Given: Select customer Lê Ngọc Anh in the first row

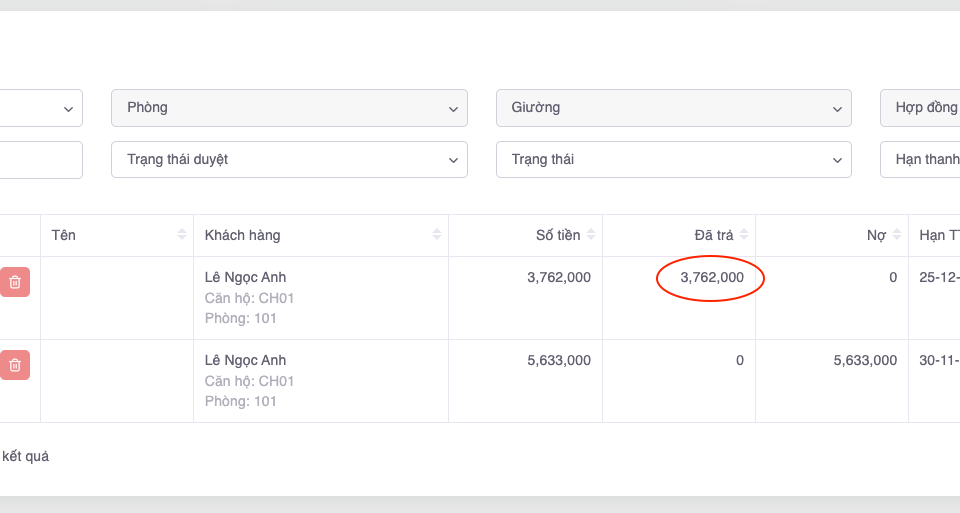Looking at the screenshot, I should coord(245,277).
